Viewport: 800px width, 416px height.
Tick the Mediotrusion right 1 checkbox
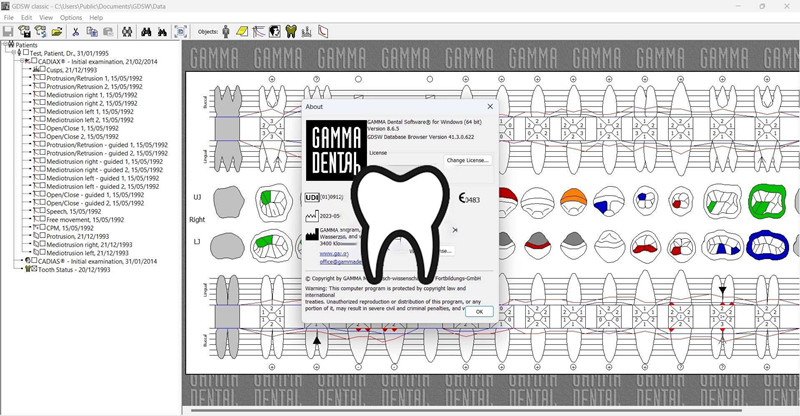[43, 94]
